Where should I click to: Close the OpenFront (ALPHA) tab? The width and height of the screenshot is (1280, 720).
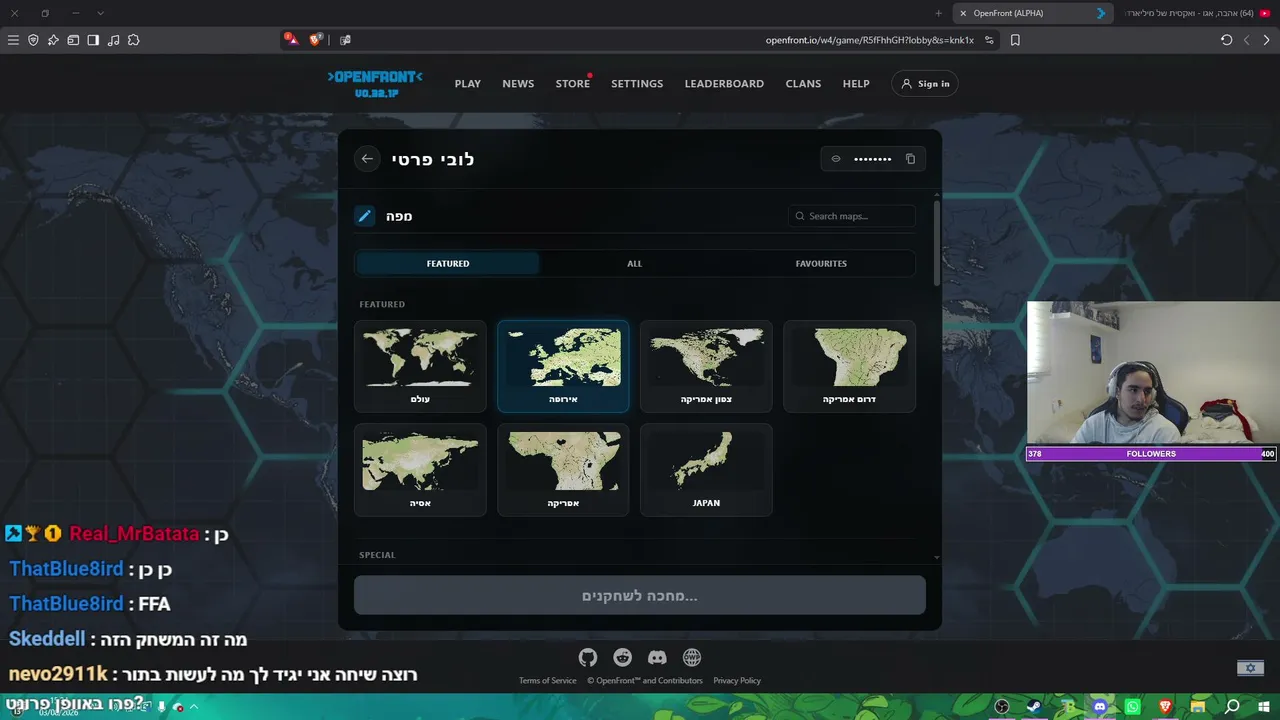pyautogui.click(x=963, y=13)
